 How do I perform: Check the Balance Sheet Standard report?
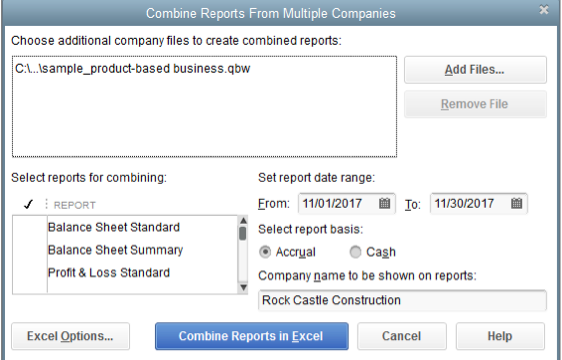[30, 227]
